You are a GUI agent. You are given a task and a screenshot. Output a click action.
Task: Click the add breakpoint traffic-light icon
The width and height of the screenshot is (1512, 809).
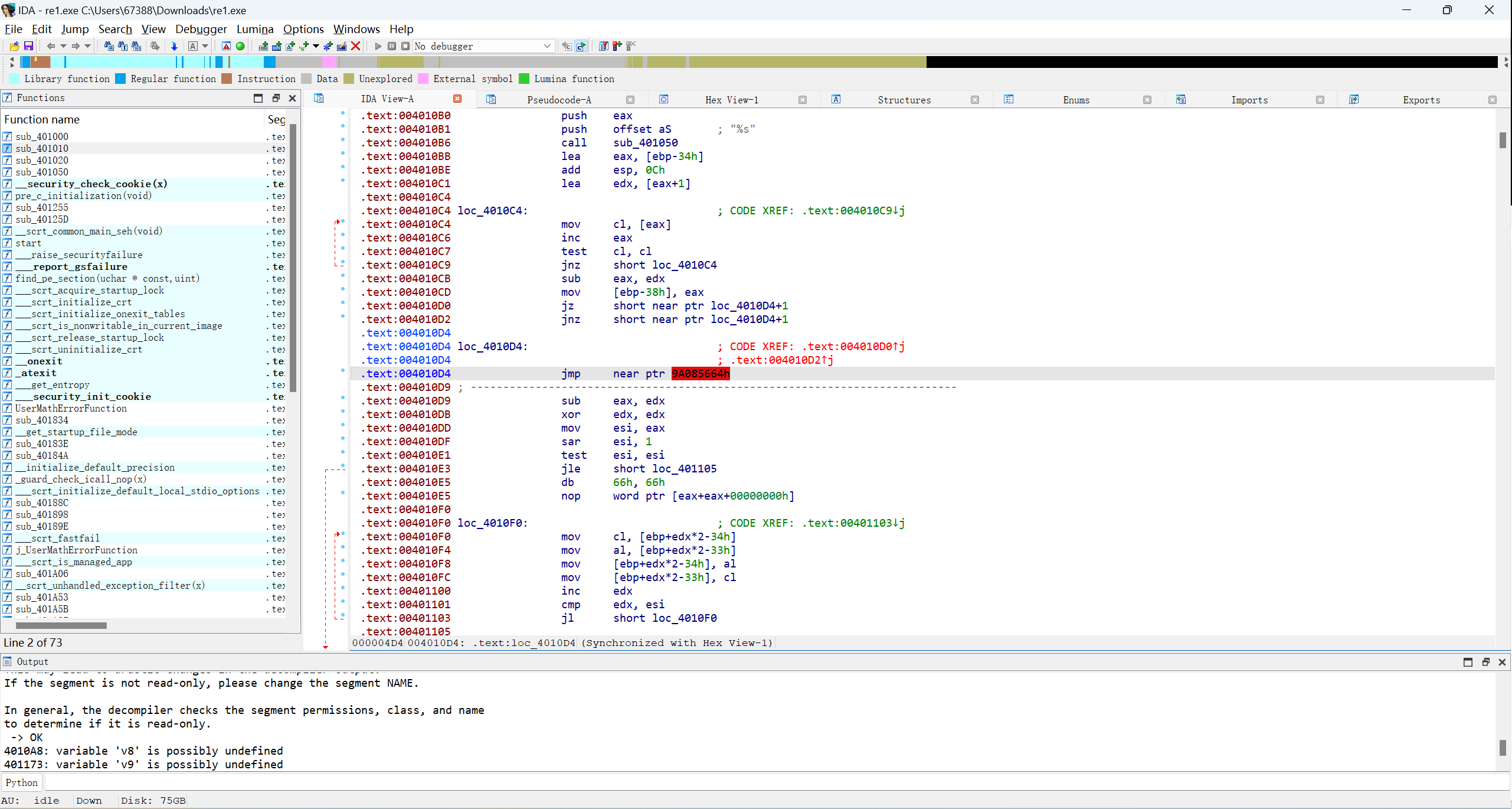click(617, 46)
